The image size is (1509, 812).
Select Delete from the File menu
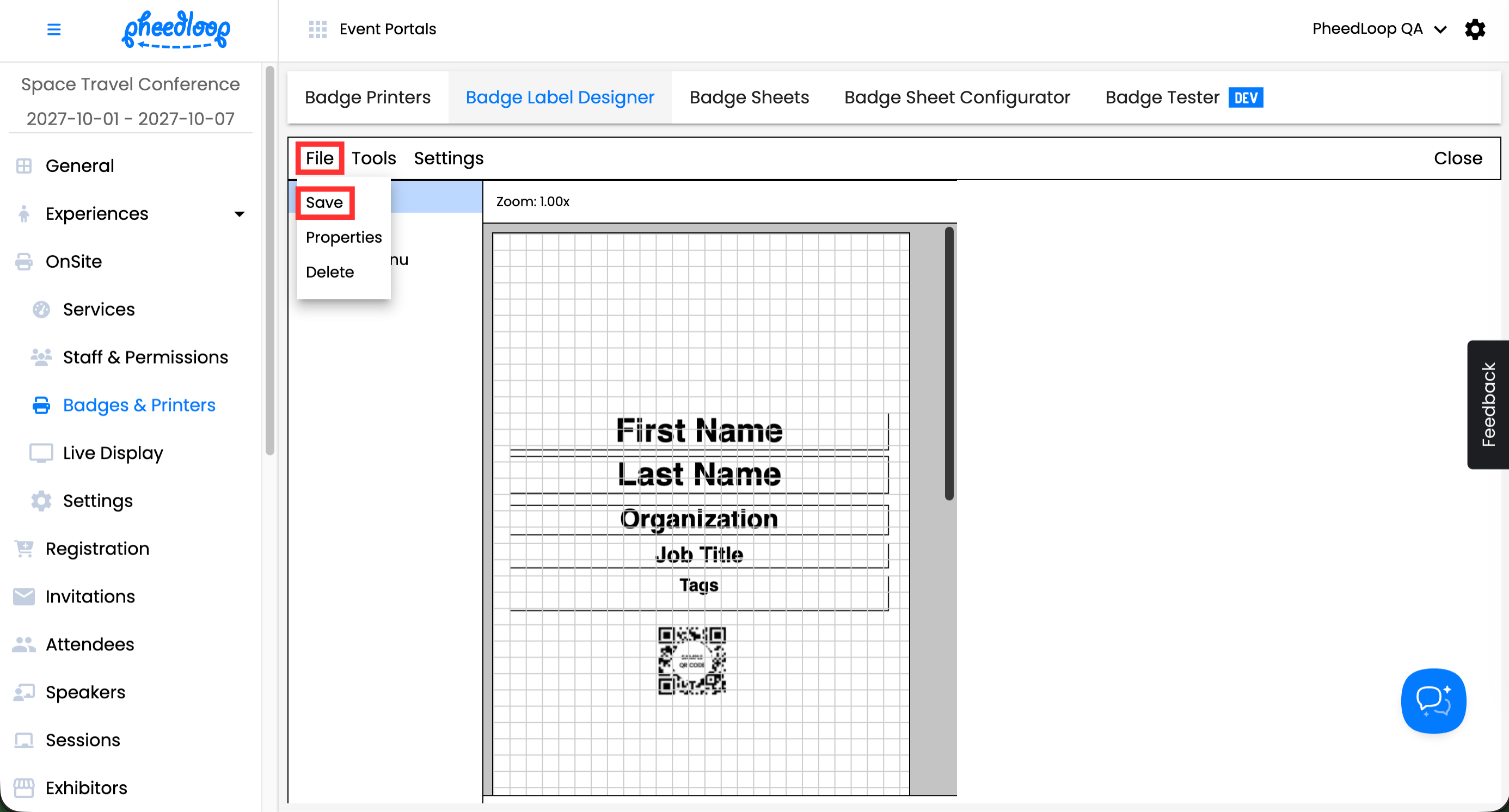tap(329, 272)
